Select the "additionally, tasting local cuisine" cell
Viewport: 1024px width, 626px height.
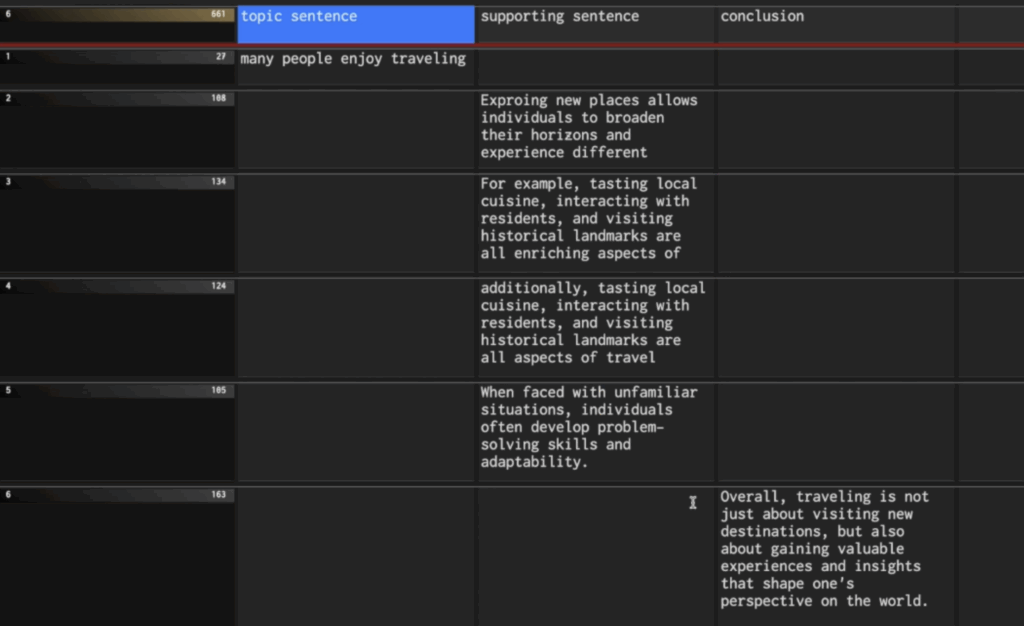tap(596, 324)
